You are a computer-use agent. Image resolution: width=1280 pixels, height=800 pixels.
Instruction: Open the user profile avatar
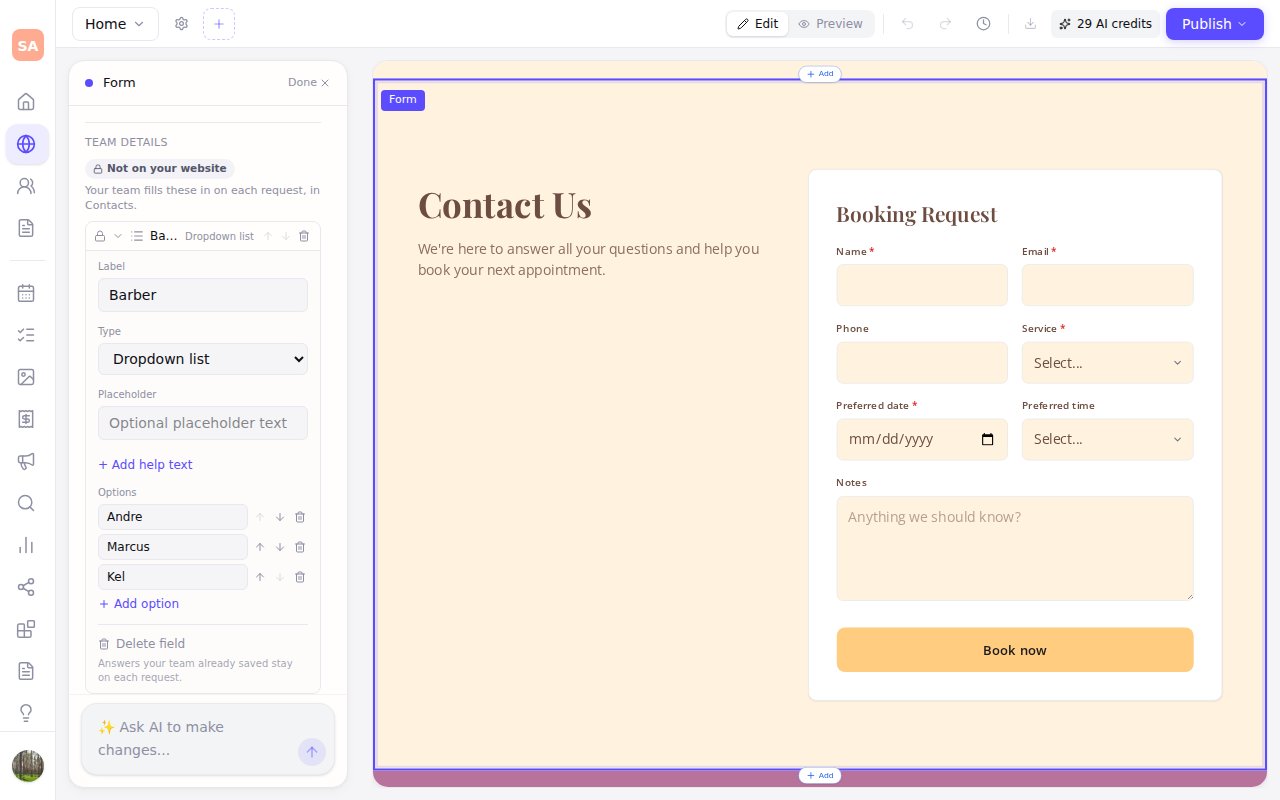click(x=28, y=766)
